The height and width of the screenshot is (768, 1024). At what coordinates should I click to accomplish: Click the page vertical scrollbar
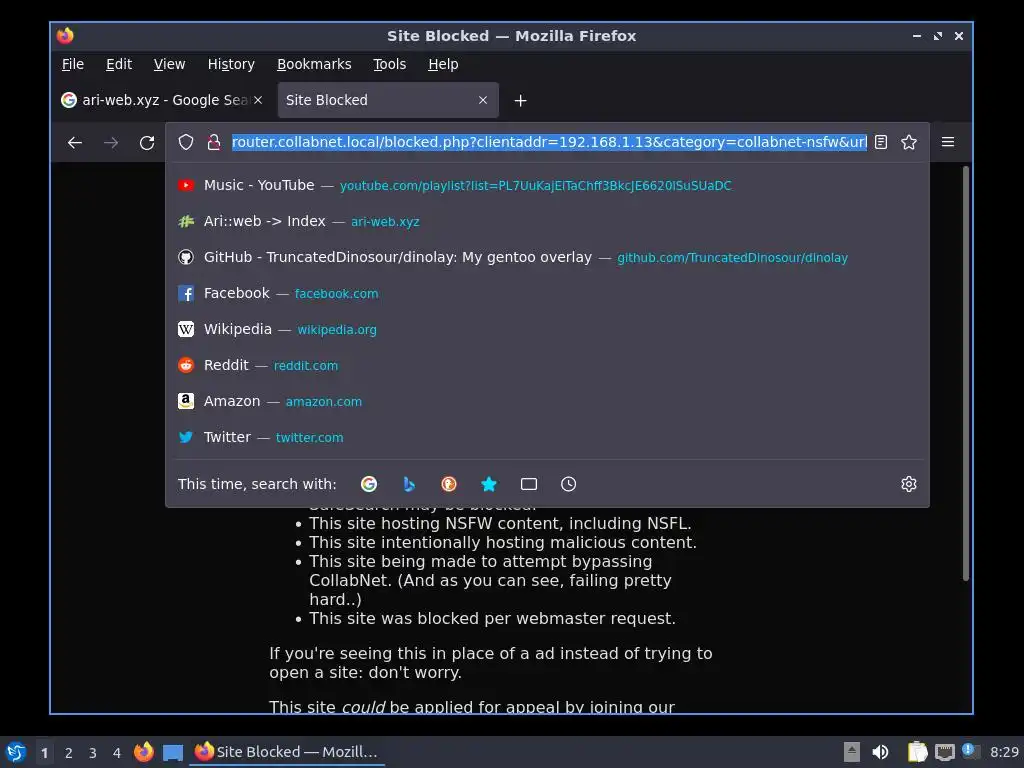pyautogui.click(x=965, y=373)
